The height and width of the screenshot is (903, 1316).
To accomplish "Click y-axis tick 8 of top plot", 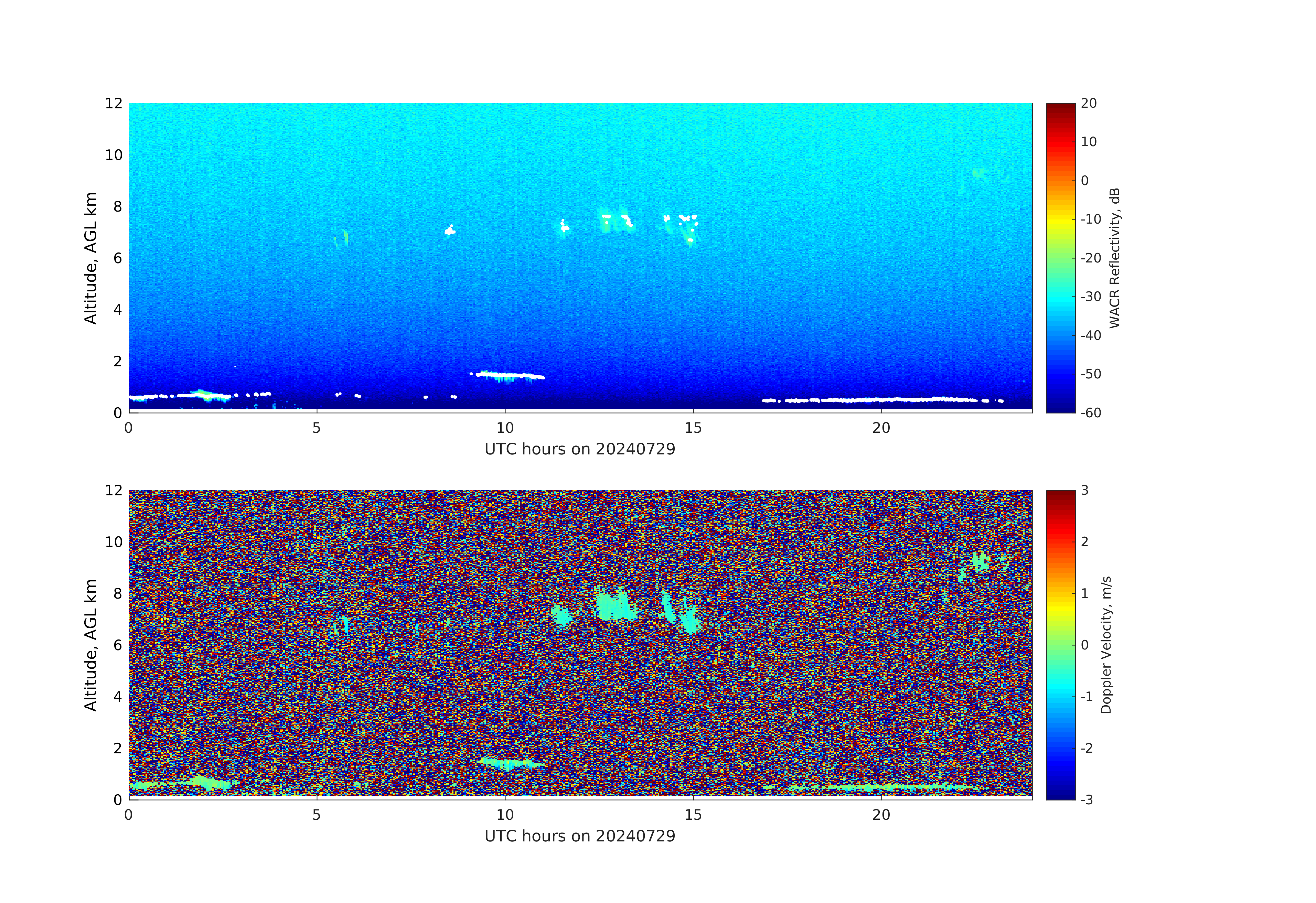I will 117,207.
